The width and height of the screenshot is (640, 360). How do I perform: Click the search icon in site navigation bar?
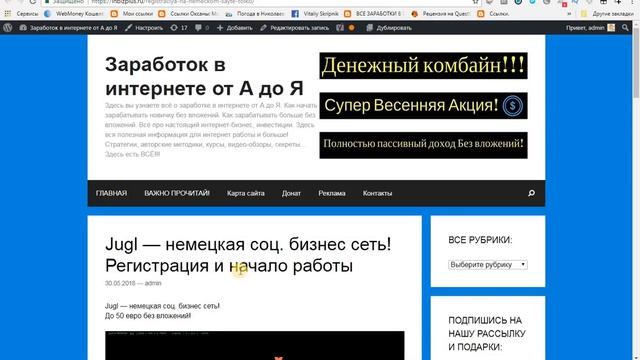coord(531,193)
